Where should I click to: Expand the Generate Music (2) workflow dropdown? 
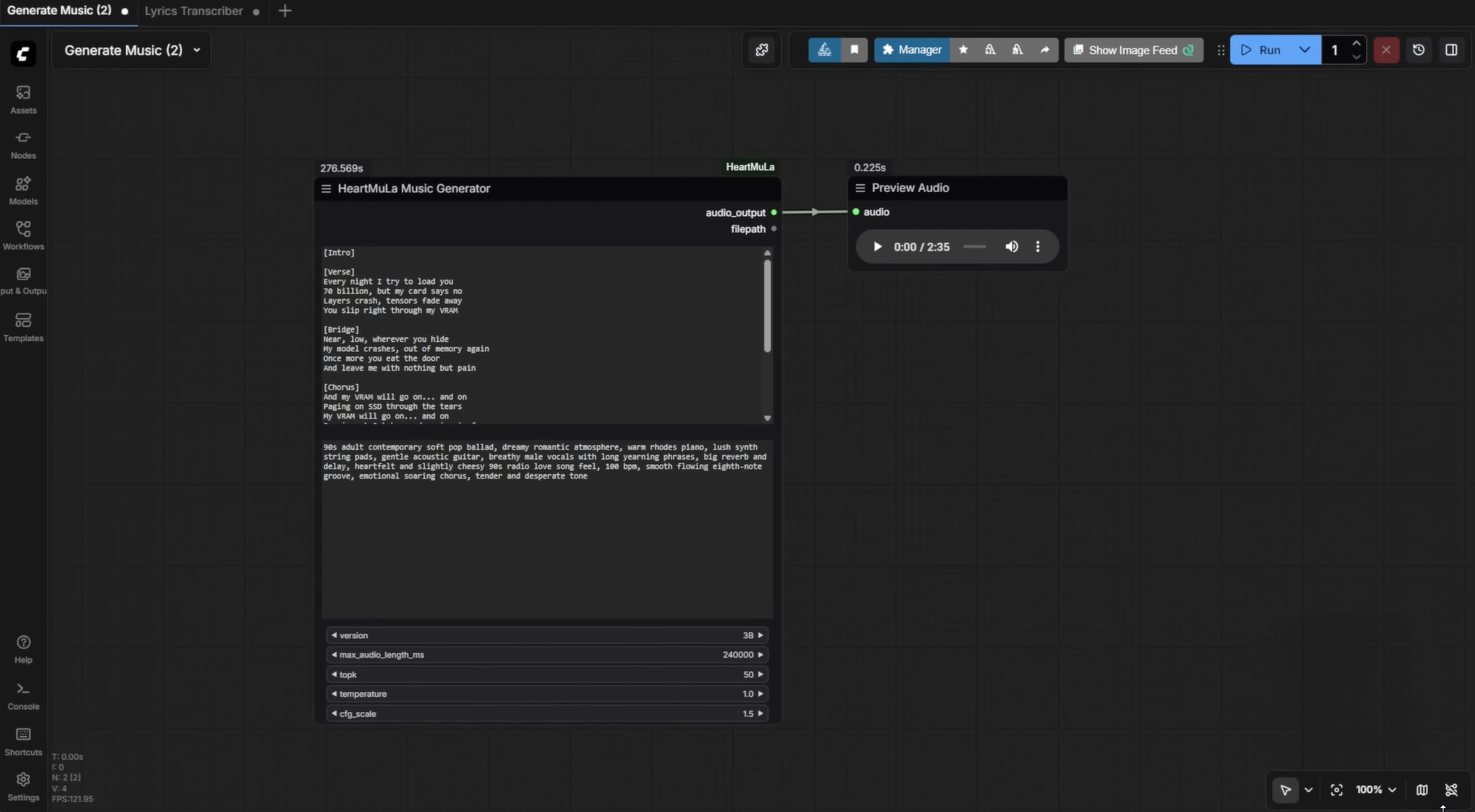tap(197, 50)
